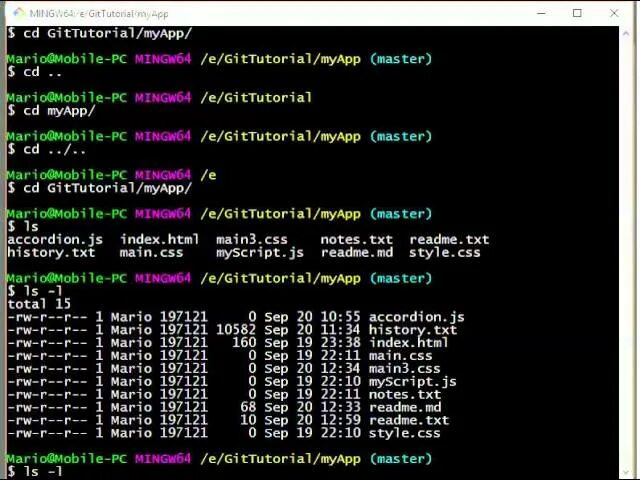640x480 pixels.
Task: Click the window title text MINGW64:/e/GitTutorial/myApp
Action: [99, 13]
